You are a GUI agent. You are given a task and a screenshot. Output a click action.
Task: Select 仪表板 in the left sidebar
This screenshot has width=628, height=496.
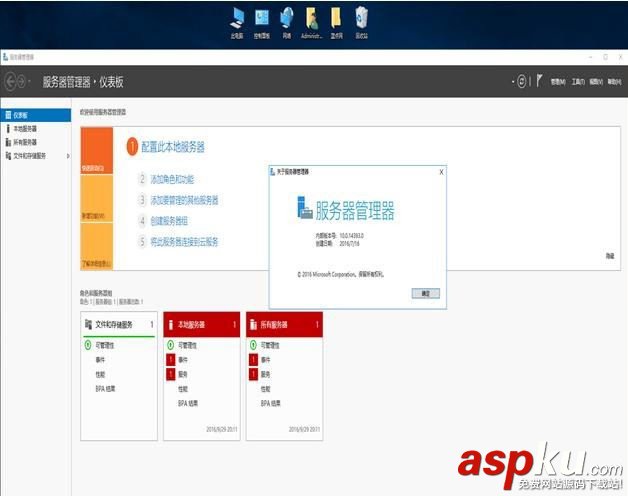(36, 115)
